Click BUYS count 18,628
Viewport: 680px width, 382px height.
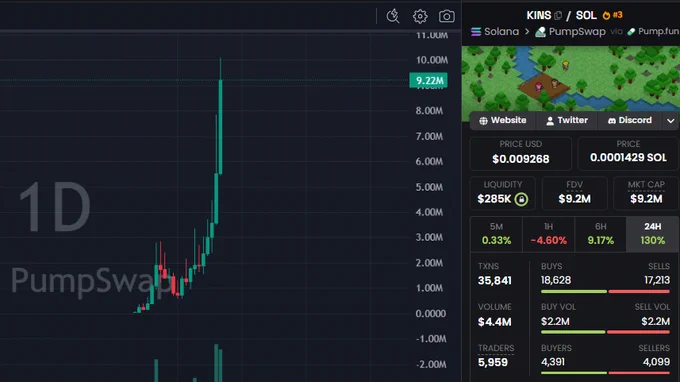coord(556,281)
